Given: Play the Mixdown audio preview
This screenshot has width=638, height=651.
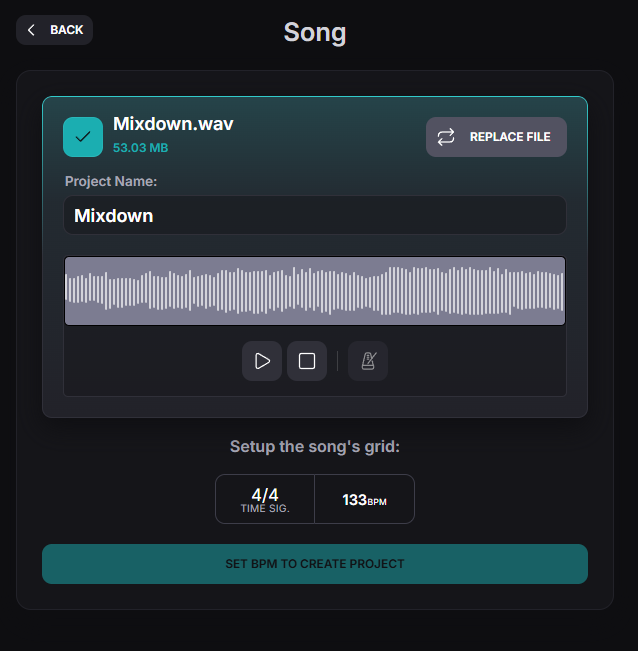Looking at the screenshot, I should coord(262,361).
